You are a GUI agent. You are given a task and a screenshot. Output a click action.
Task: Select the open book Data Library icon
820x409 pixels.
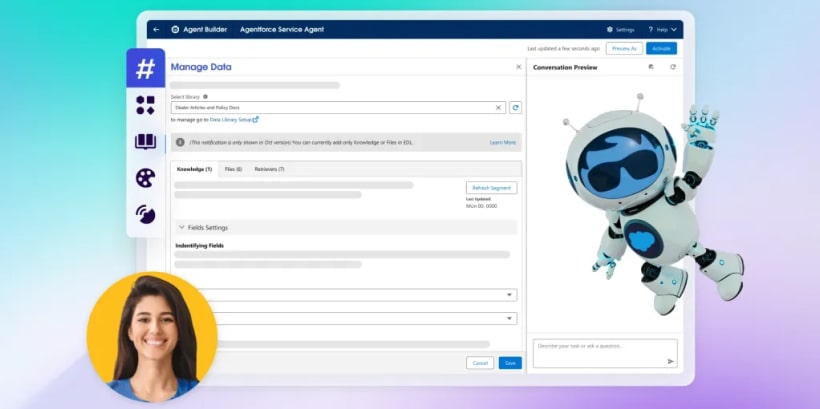[146, 141]
